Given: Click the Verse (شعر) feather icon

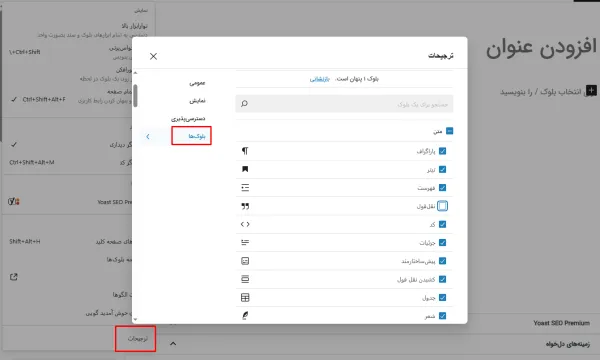Looking at the screenshot, I should [245, 316].
